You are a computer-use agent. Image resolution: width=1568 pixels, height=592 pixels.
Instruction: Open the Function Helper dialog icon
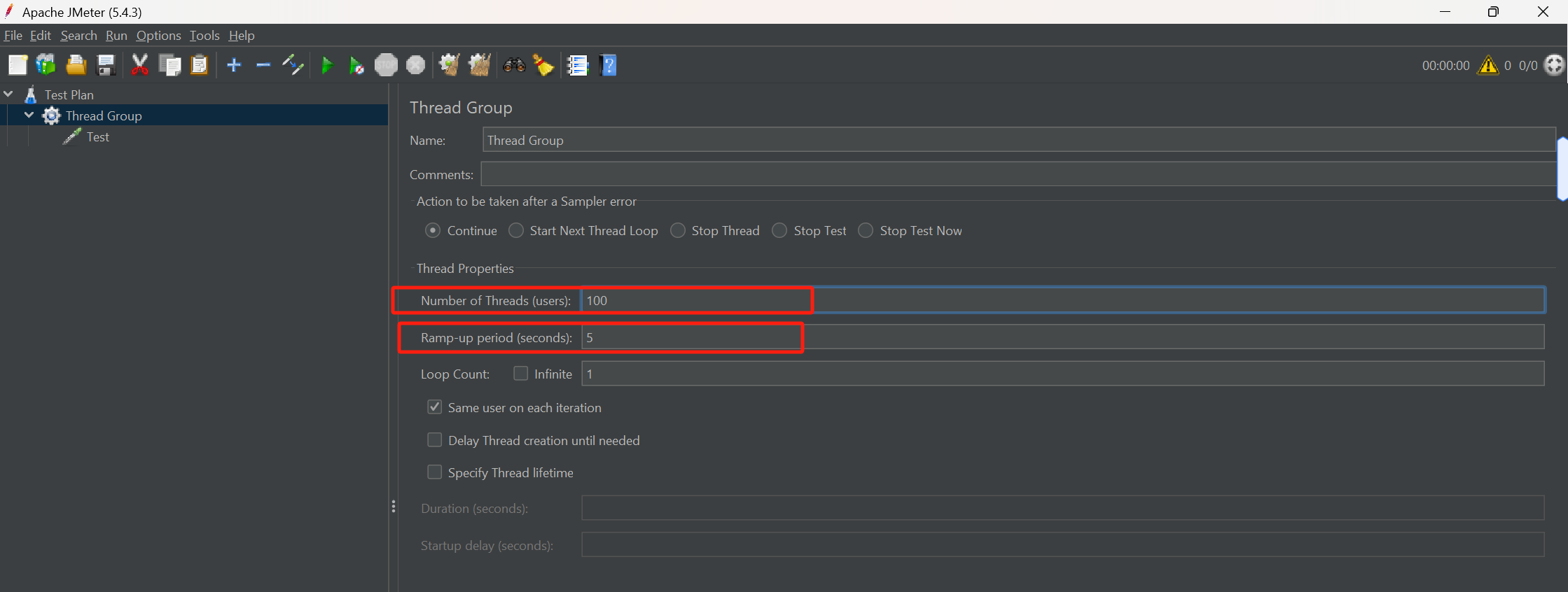pos(578,65)
